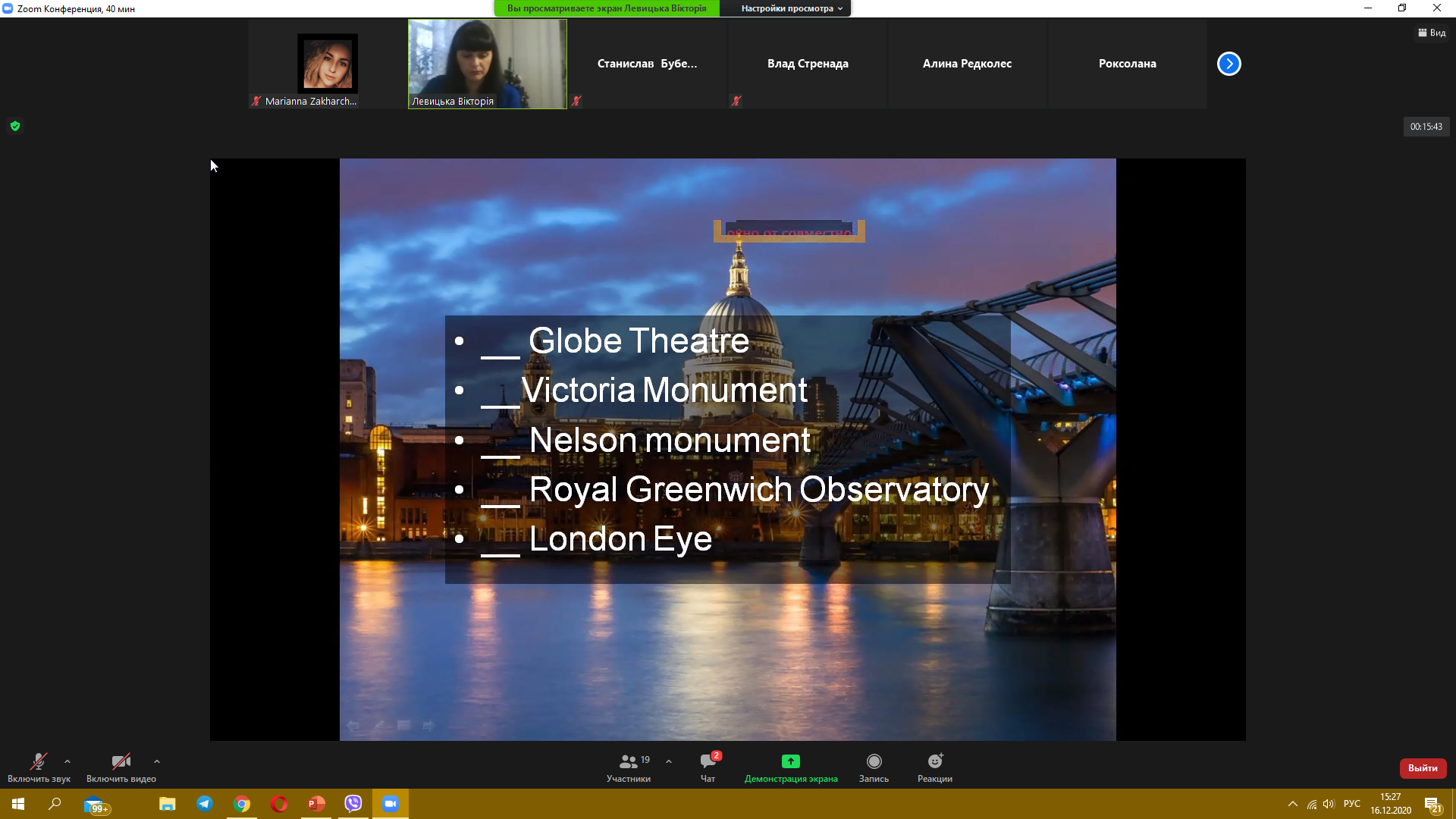This screenshot has height=819, width=1456.
Task: Click the red Выйти leave button
Action: pyautogui.click(x=1423, y=768)
